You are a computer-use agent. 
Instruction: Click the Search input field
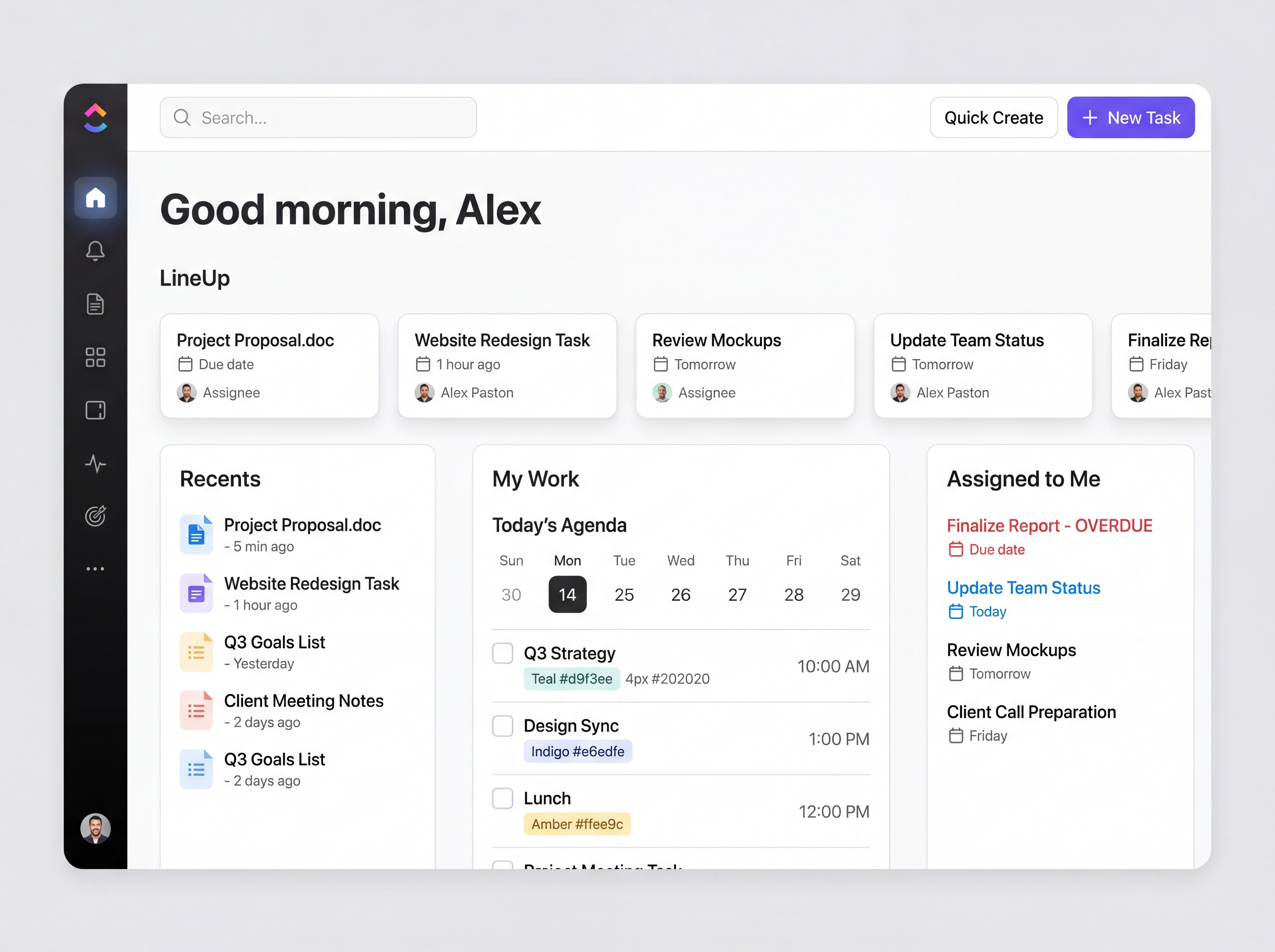(x=318, y=118)
